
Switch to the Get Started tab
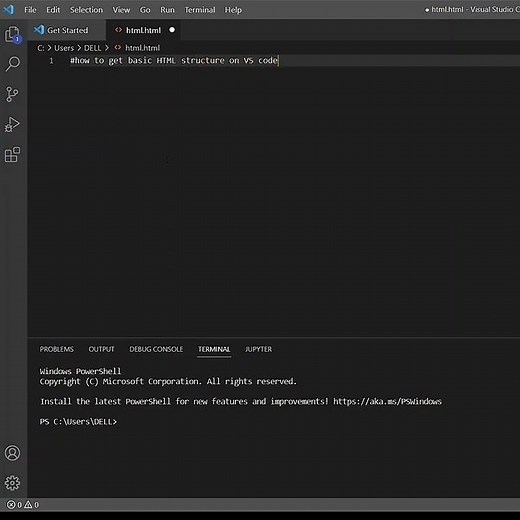click(x=67, y=30)
